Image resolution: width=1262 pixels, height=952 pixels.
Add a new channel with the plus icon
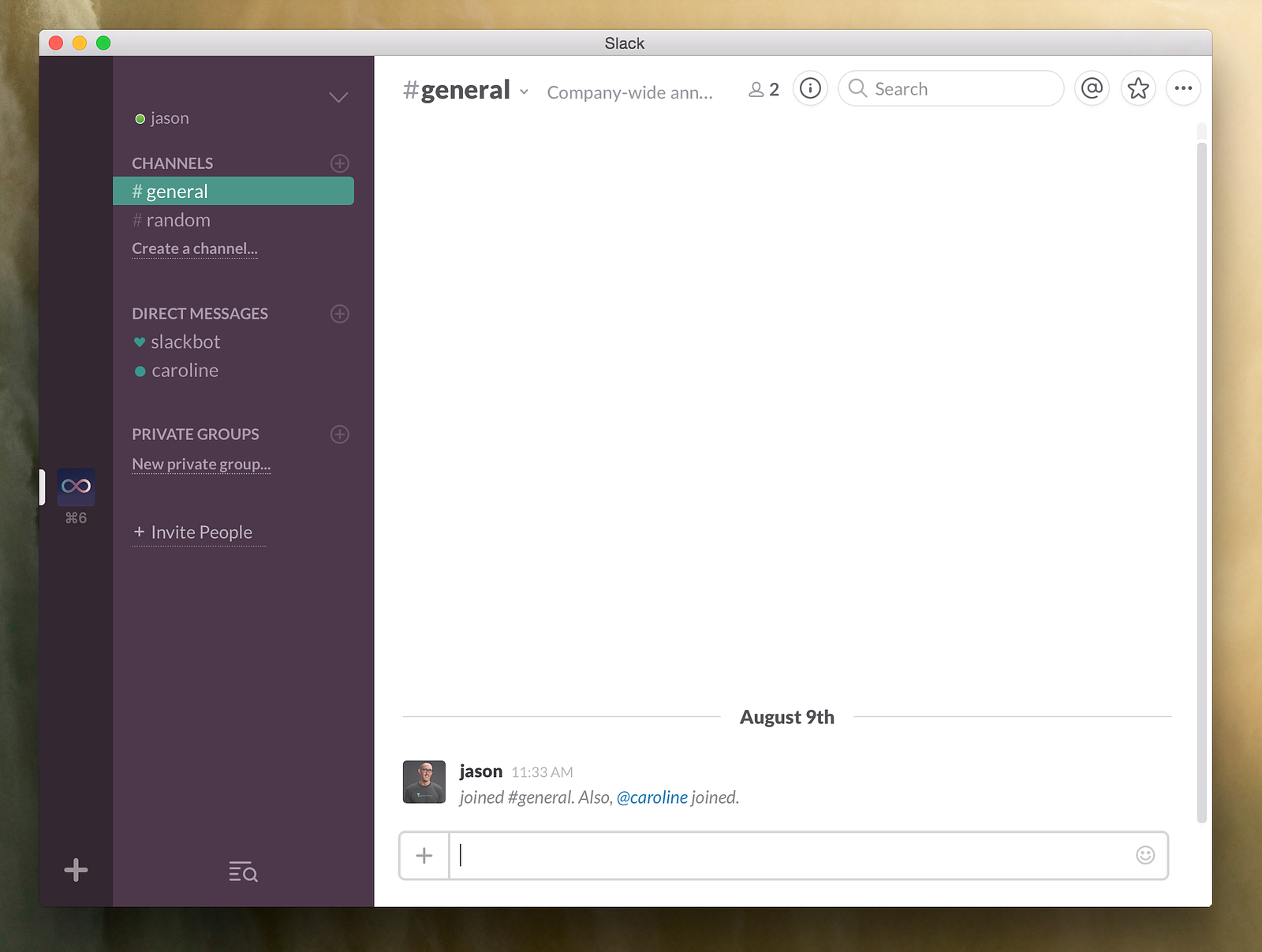[x=340, y=163]
